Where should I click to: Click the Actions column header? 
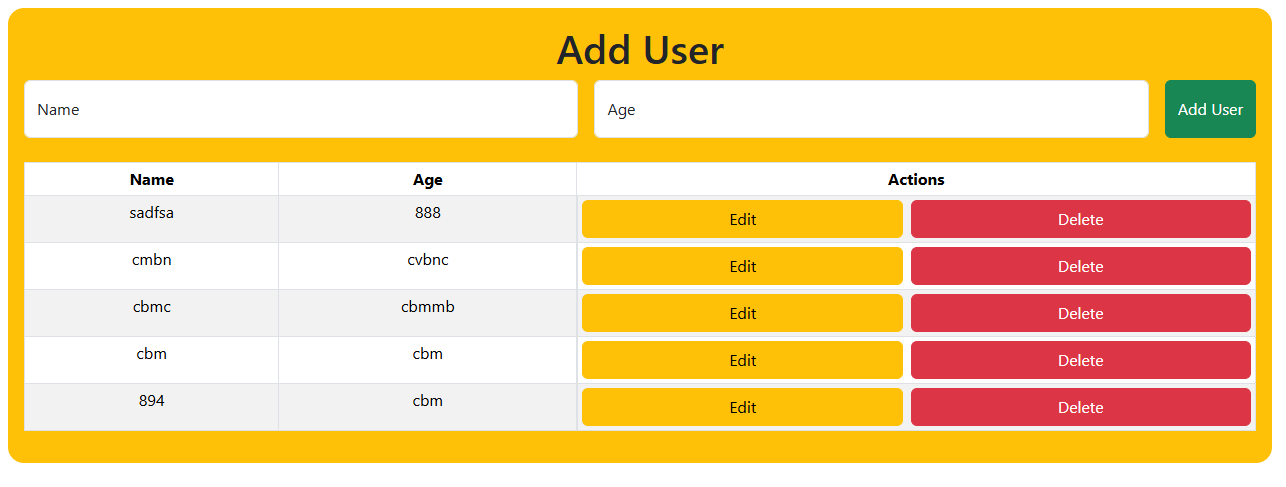click(916, 180)
